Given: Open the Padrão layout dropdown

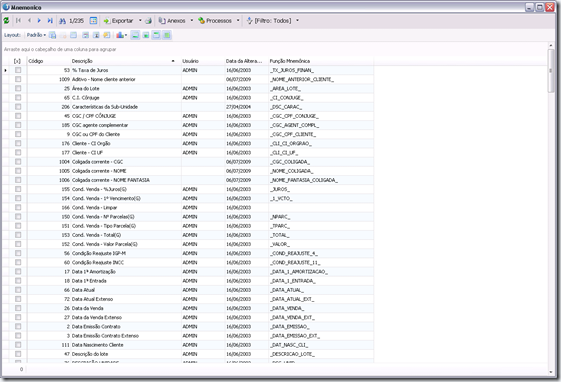Looking at the screenshot, I should pyautogui.click(x=36, y=35).
